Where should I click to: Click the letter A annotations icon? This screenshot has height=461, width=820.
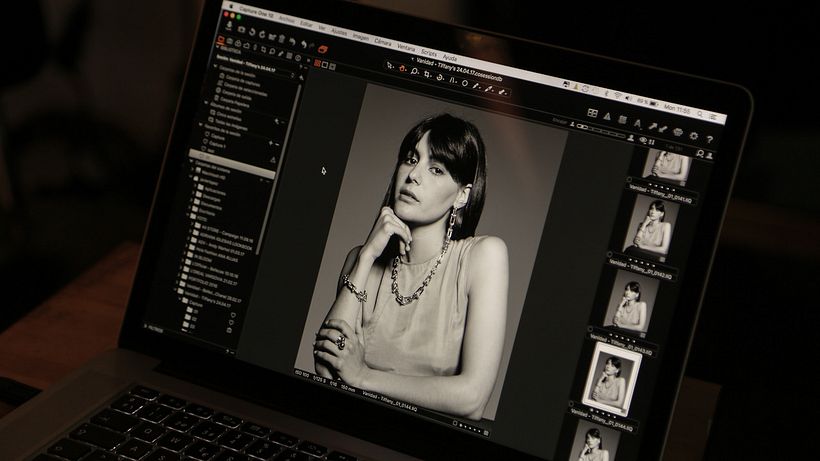(x=637, y=123)
